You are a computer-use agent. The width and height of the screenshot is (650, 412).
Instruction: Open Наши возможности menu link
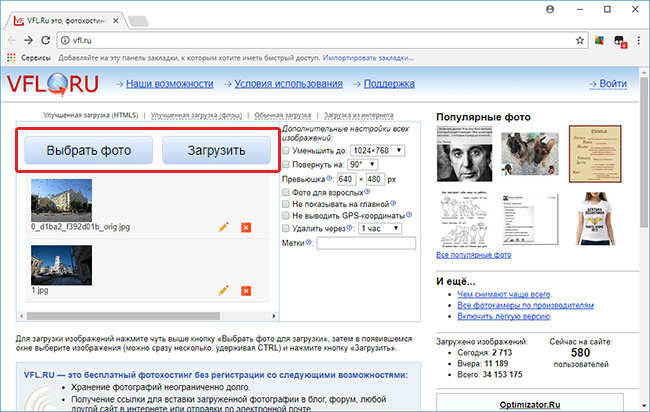pyautogui.click(x=170, y=84)
